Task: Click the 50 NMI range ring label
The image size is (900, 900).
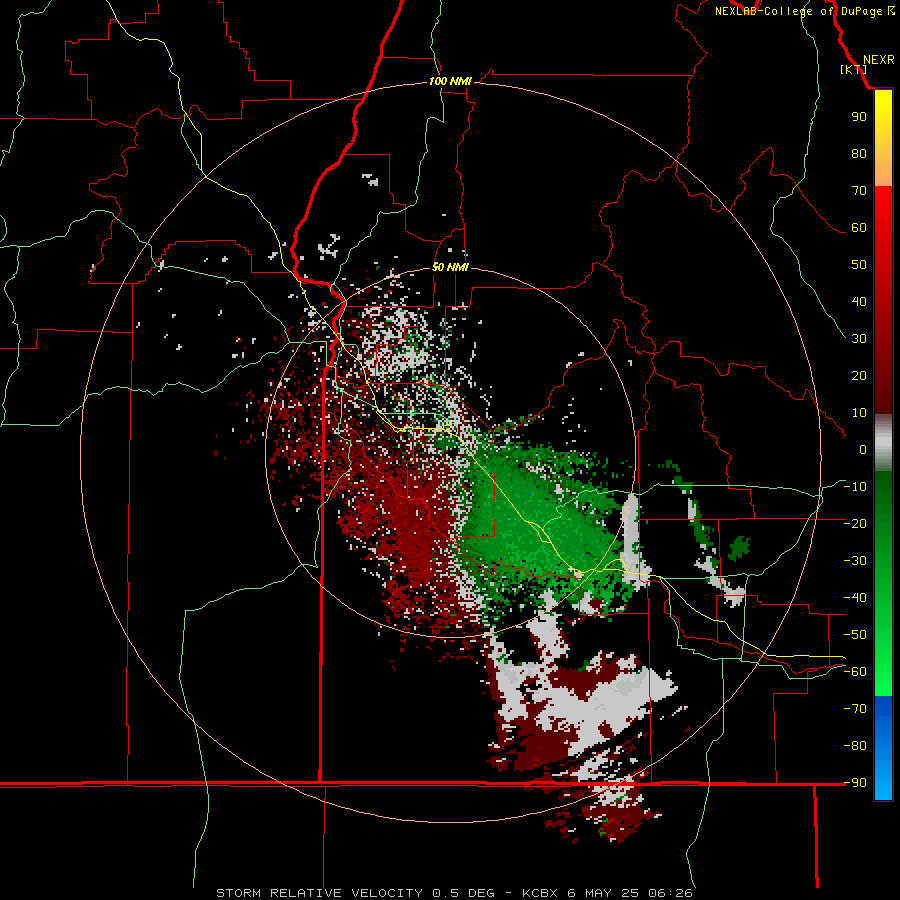Action: [x=450, y=267]
